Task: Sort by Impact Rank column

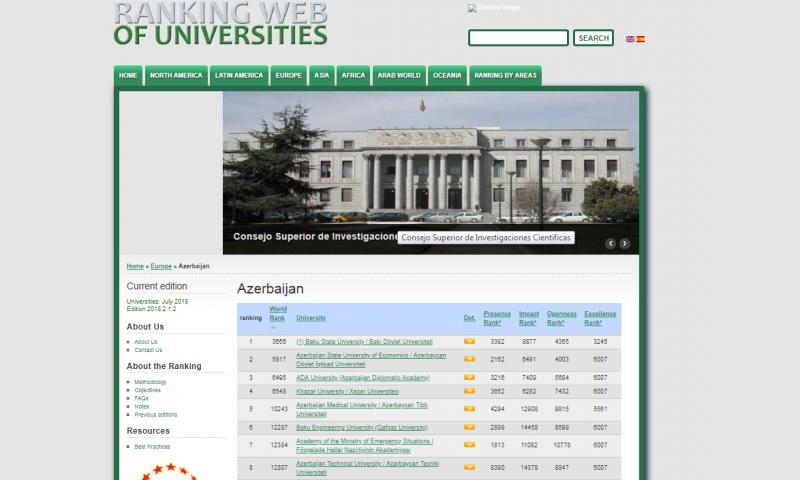Action: pos(529,318)
